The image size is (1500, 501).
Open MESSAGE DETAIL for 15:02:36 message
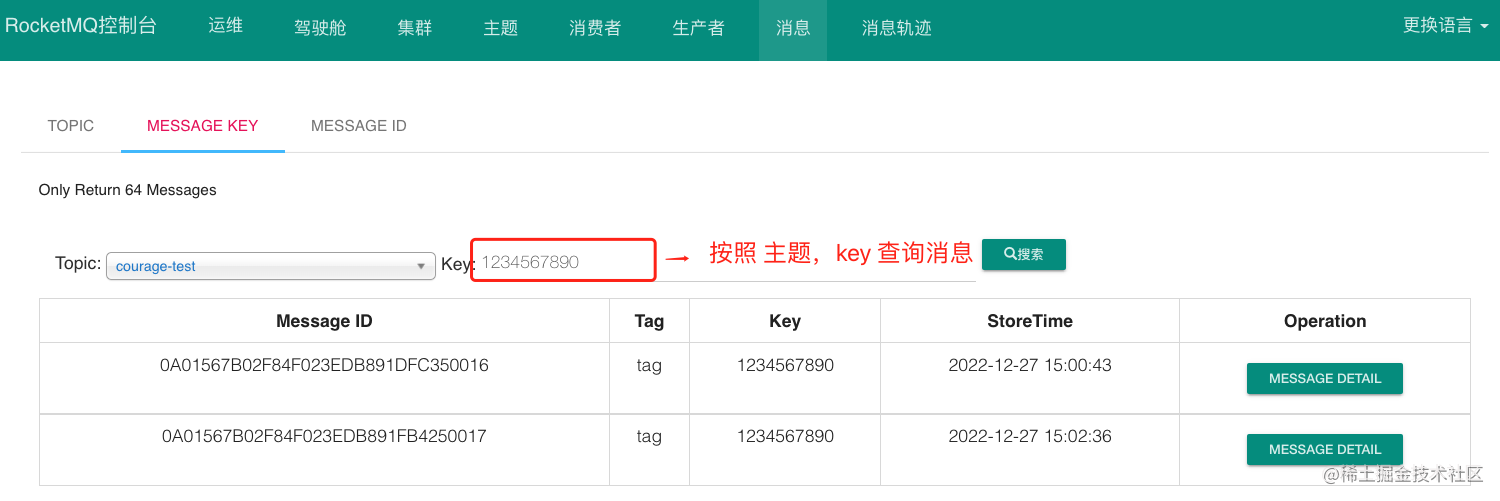pos(1324,450)
